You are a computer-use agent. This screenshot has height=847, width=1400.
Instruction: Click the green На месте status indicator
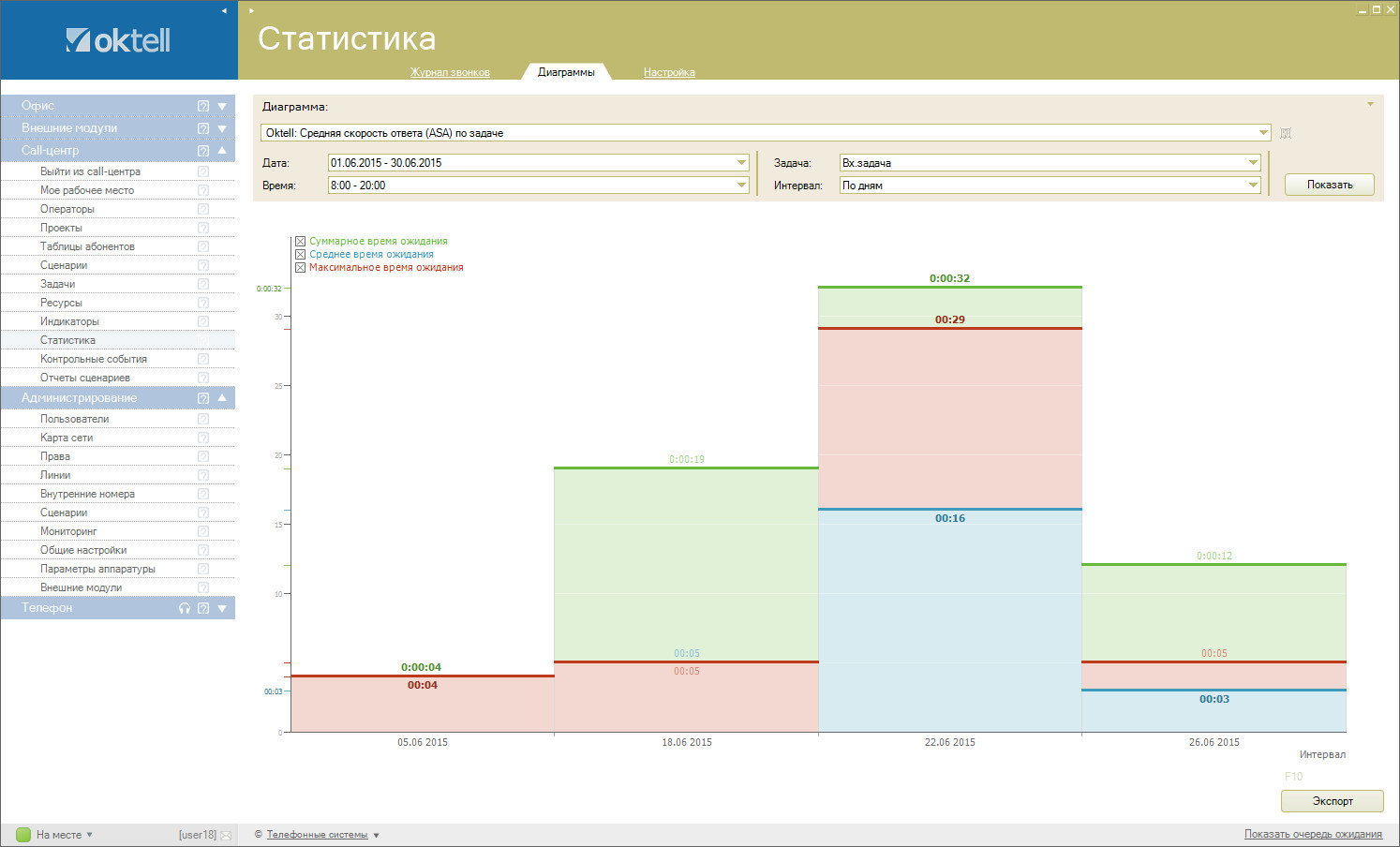click(x=23, y=835)
